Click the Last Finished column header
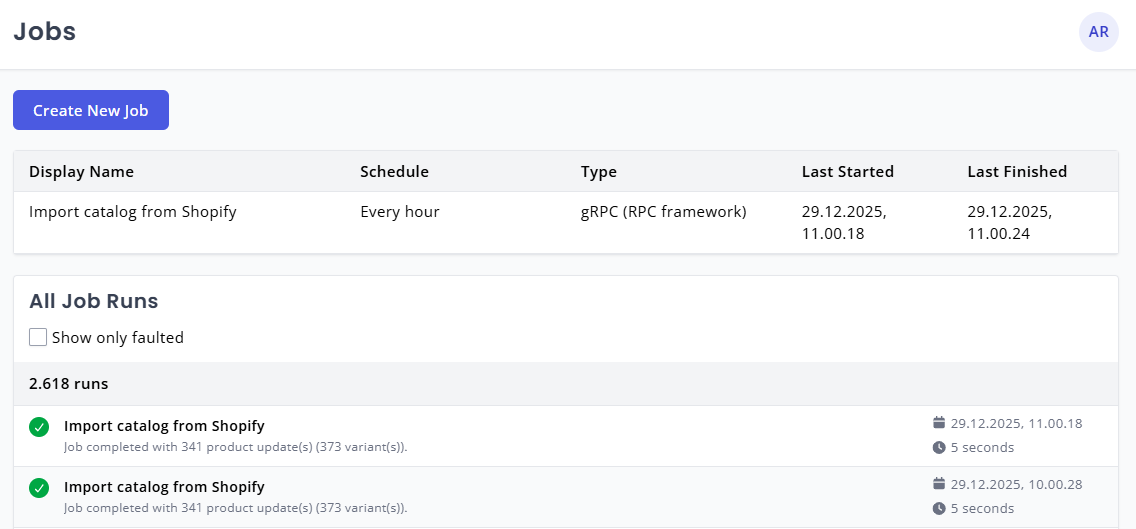The image size is (1136, 529). coord(1016,172)
